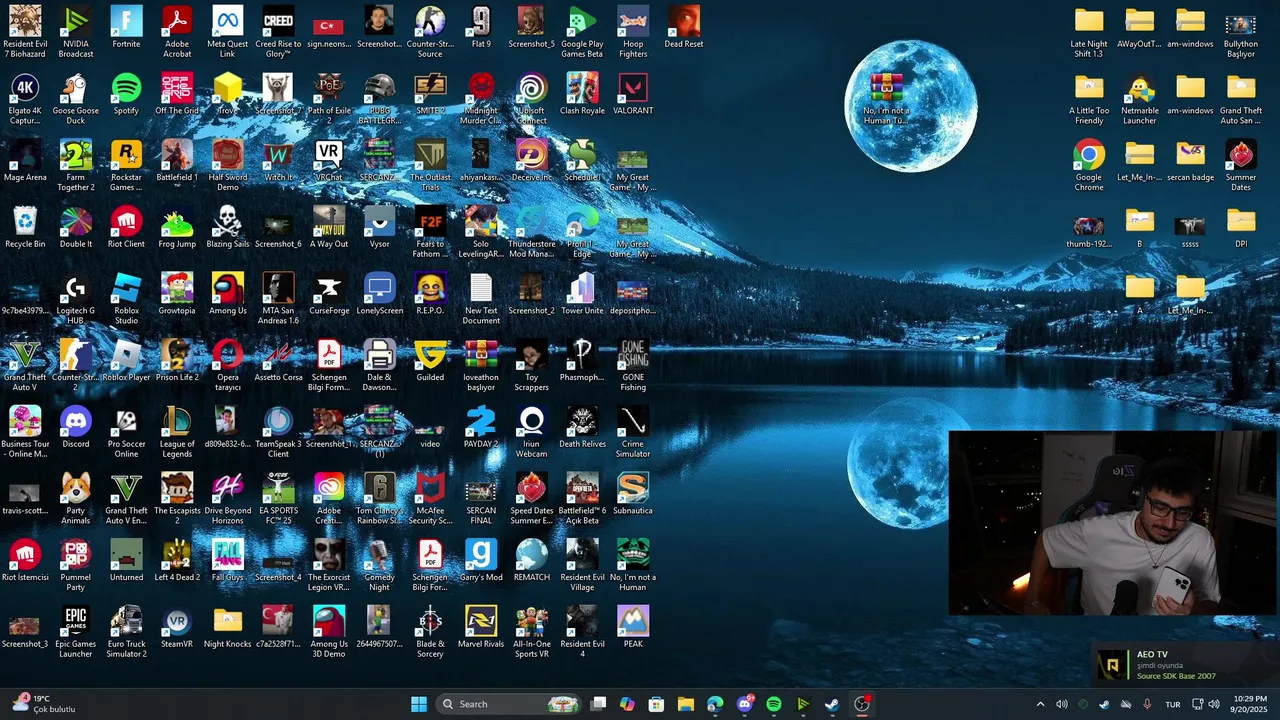Viewport: 1280px width, 720px height.
Task: Open the Late Night Shift 1.3 folder
Action: pos(1089,33)
